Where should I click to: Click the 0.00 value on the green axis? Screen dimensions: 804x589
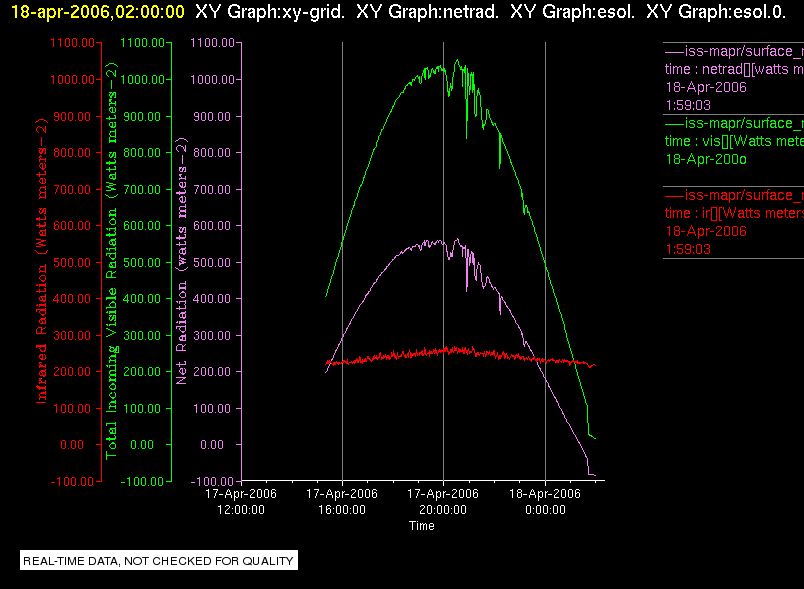(142, 445)
